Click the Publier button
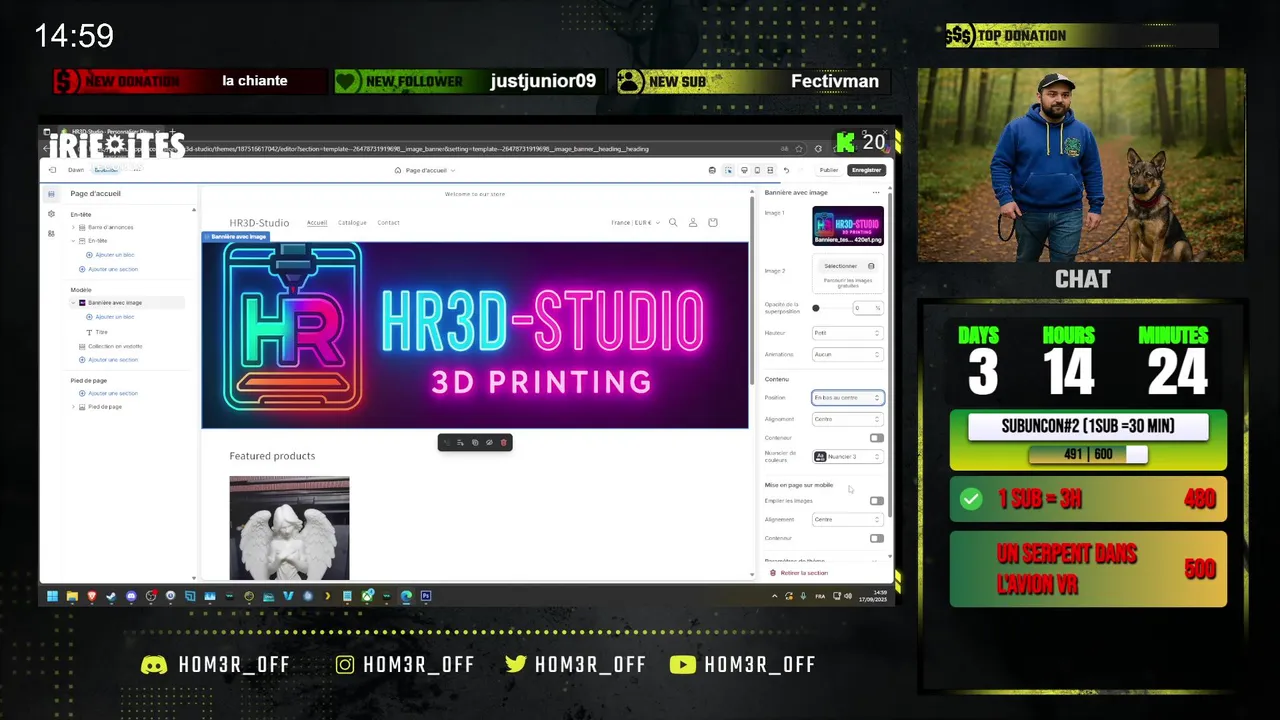 [829, 170]
